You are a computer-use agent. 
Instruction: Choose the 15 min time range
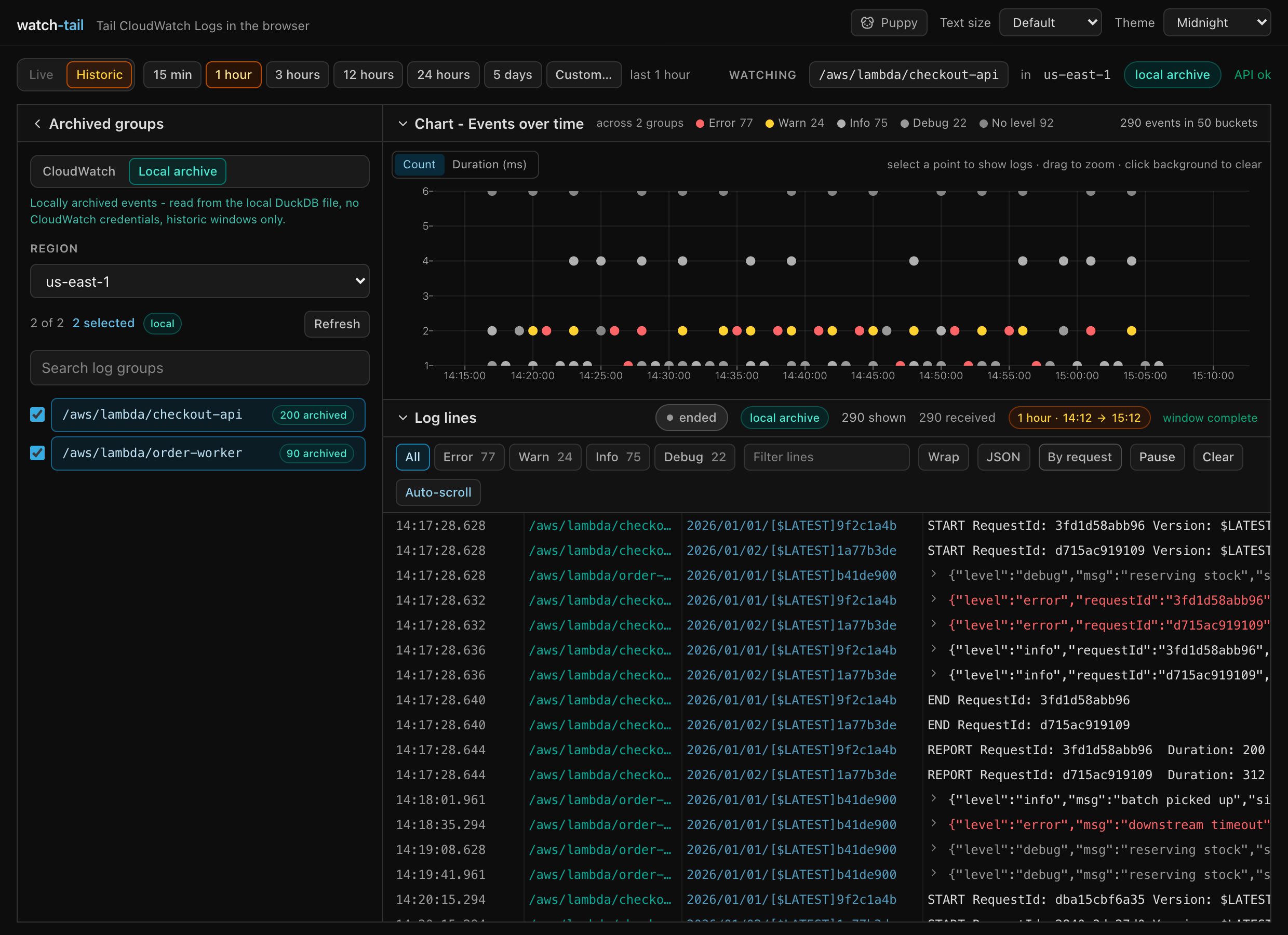172,75
